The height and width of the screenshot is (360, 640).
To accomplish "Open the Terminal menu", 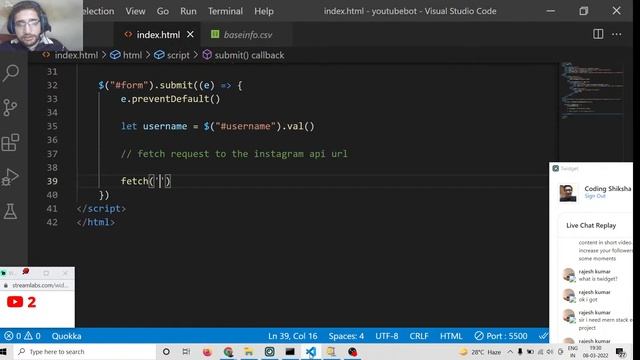I will [225, 11].
